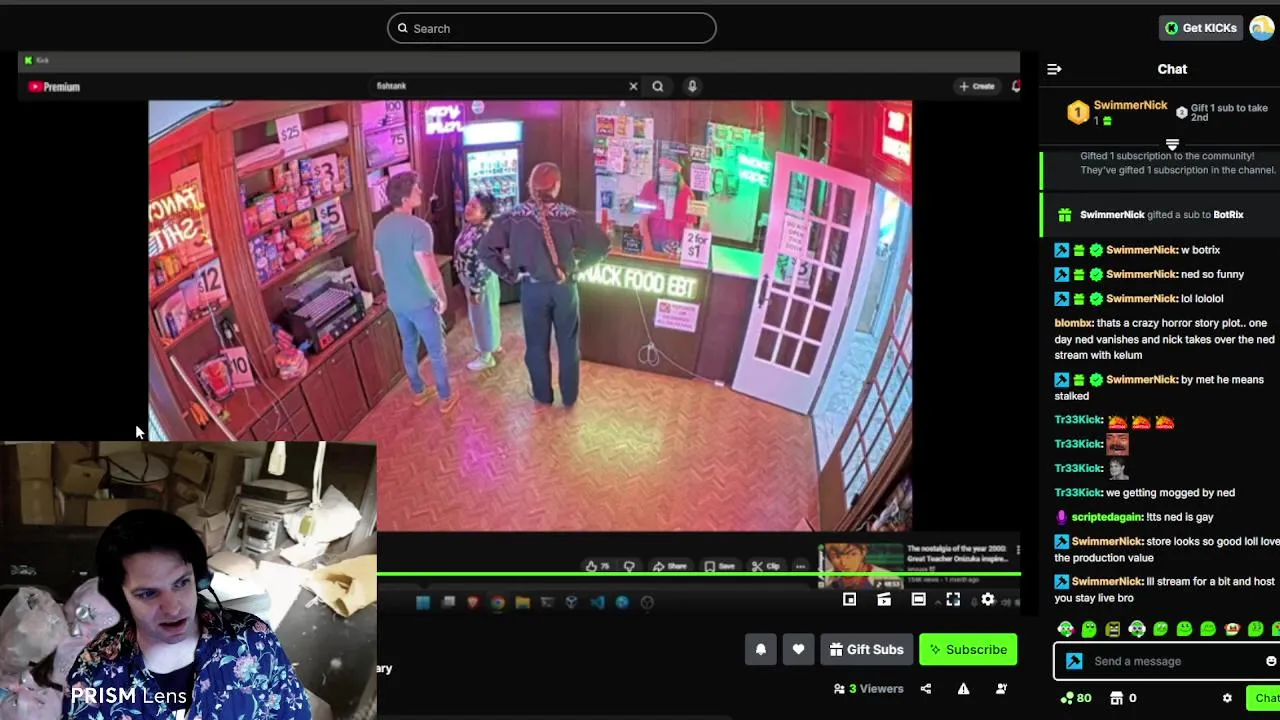Click username scriptedagain in chat
Screen dimensions: 1280x720
point(1107,517)
